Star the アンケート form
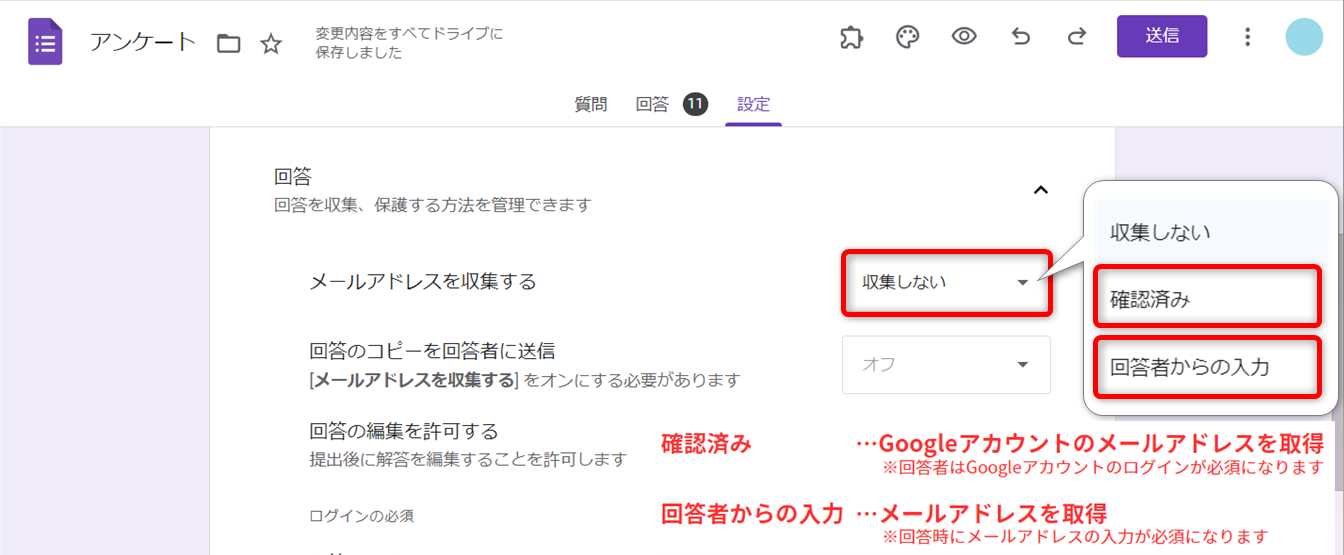Image resolution: width=1344 pixels, height=555 pixels. (x=271, y=43)
